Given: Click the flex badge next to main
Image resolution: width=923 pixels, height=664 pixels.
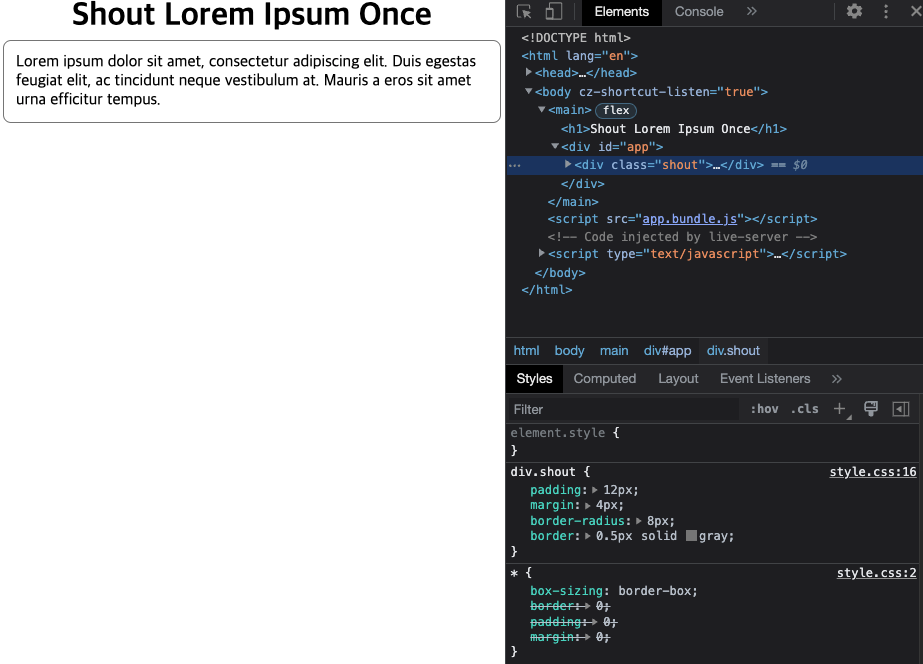Looking at the screenshot, I should pos(616,110).
